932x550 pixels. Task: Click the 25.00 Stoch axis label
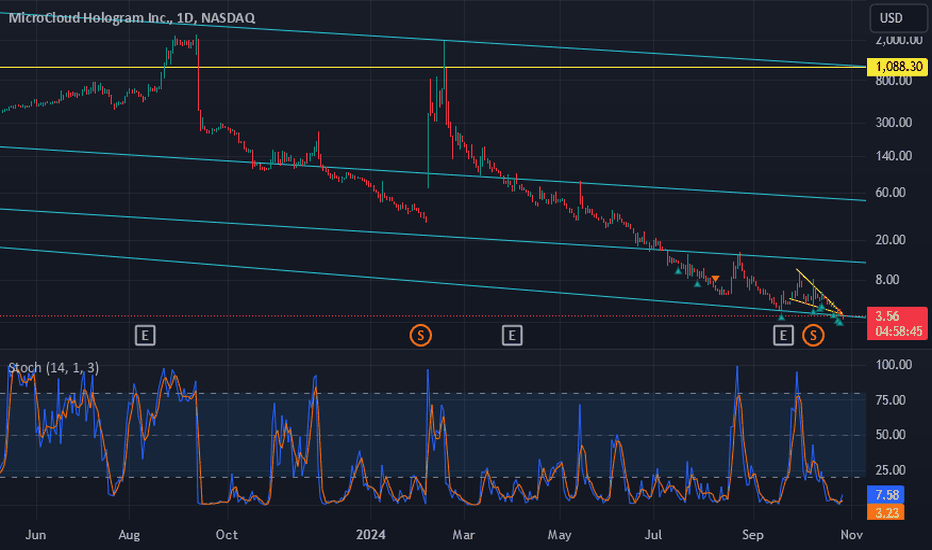(890, 470)
